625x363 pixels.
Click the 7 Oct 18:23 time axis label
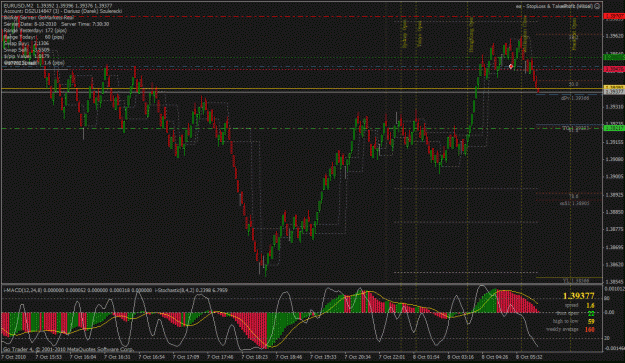coord(254,357)
